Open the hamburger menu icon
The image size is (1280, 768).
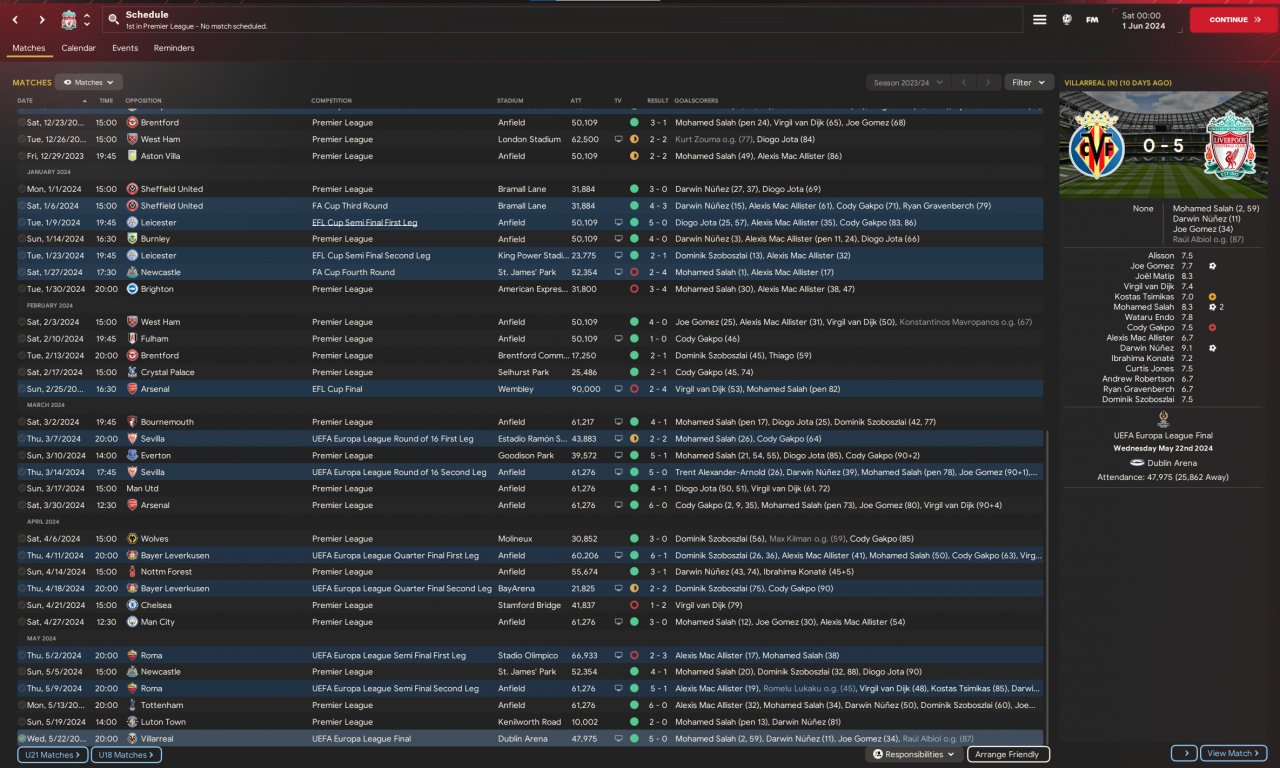point(1040,20)
